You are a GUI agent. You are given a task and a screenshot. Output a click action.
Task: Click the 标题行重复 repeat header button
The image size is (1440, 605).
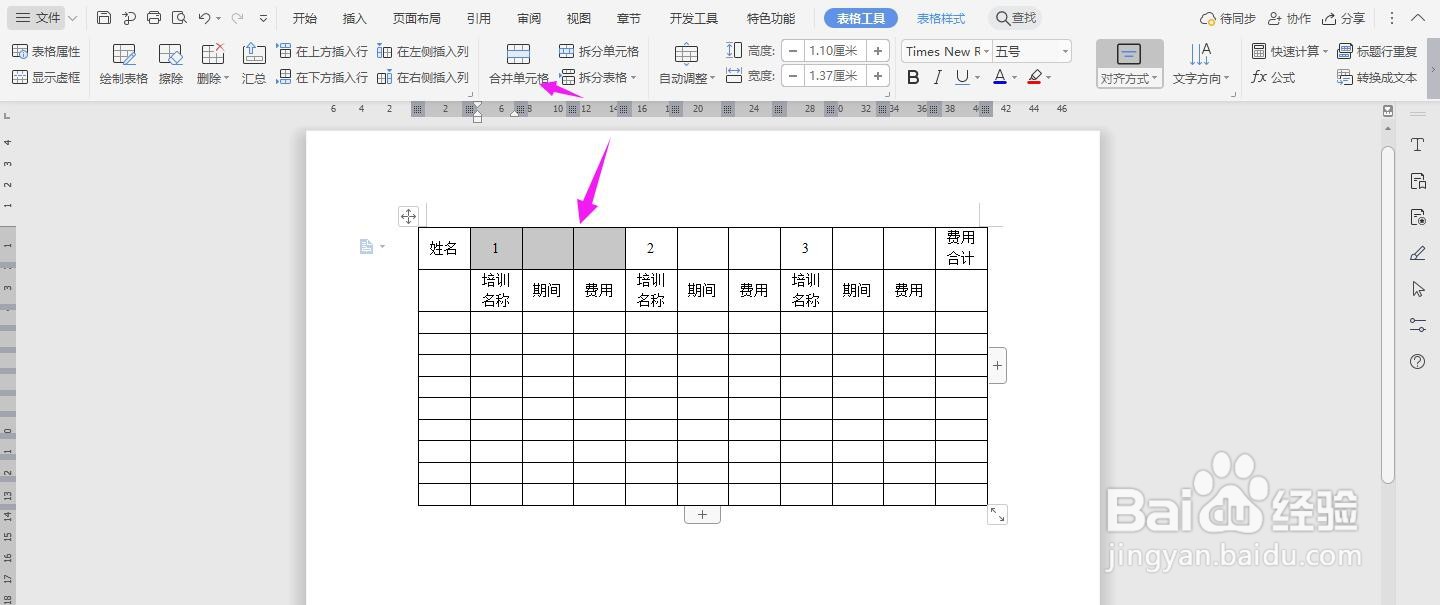(1377, 50)
